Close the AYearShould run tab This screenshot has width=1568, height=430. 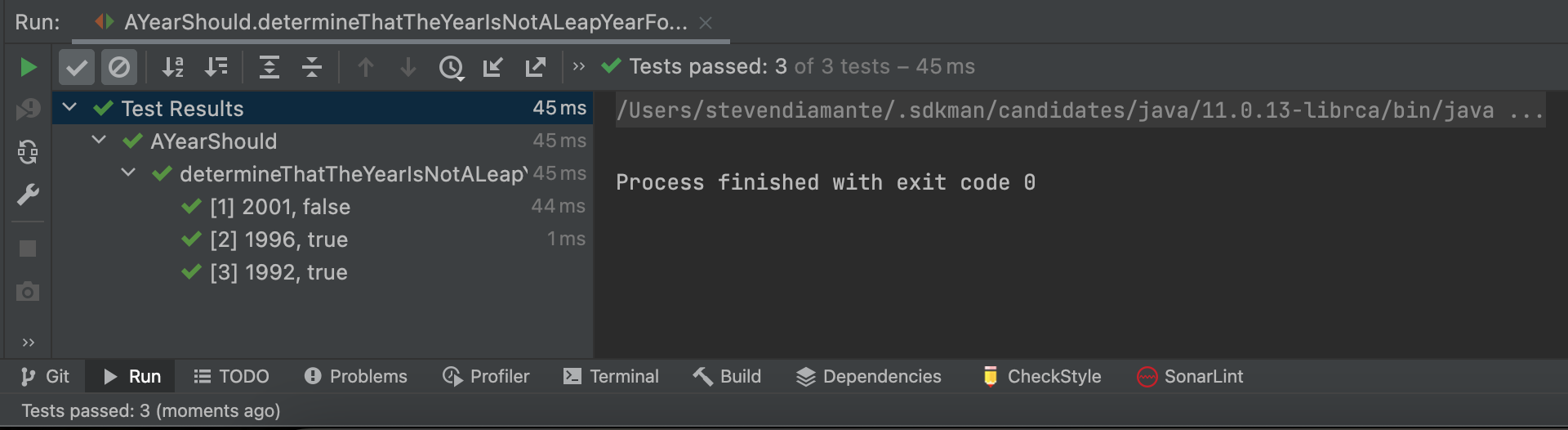pyautogui.click(x=706, y=23)
